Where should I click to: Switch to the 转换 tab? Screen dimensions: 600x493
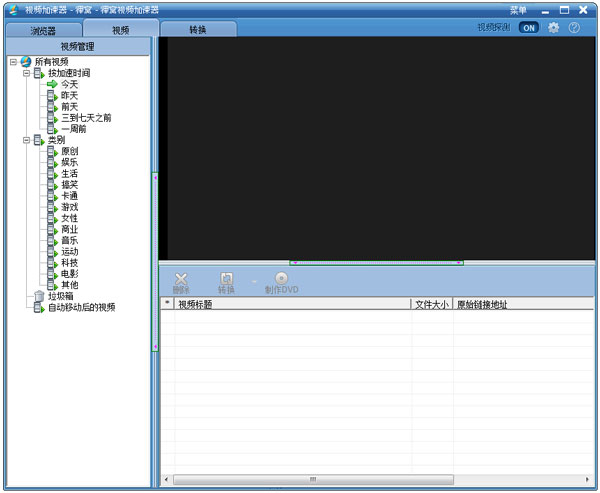tap(198, 30)
